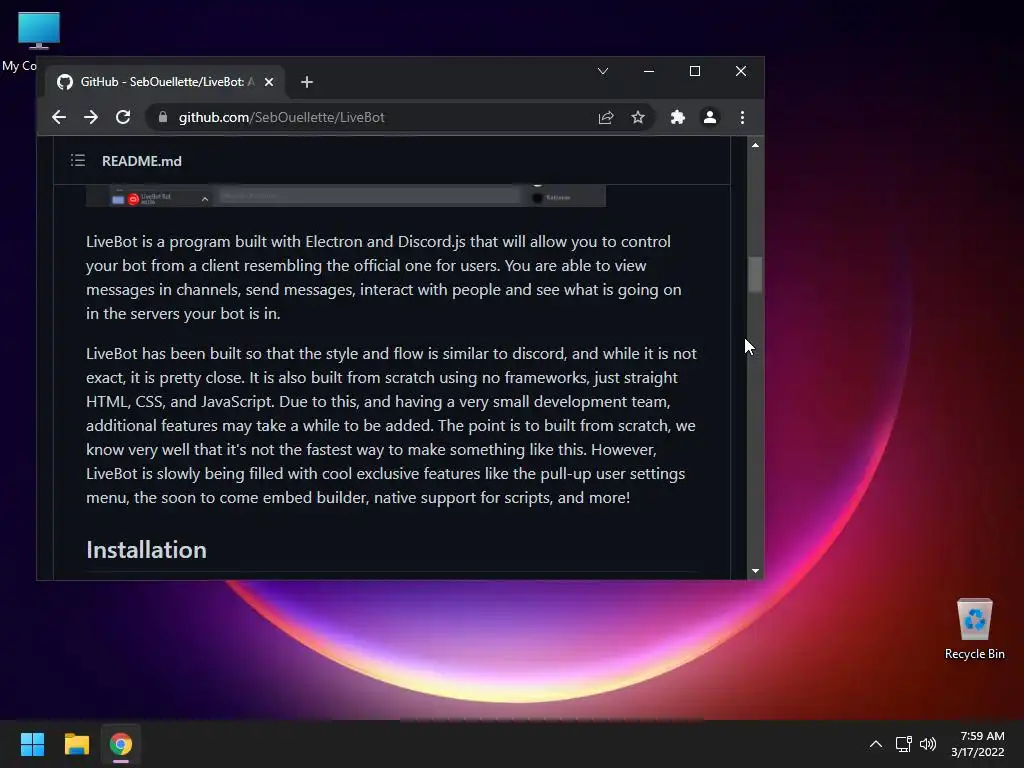Open a new tab with plus button
This screenshot has width=1024, height=768.
[x=307, y=82]
